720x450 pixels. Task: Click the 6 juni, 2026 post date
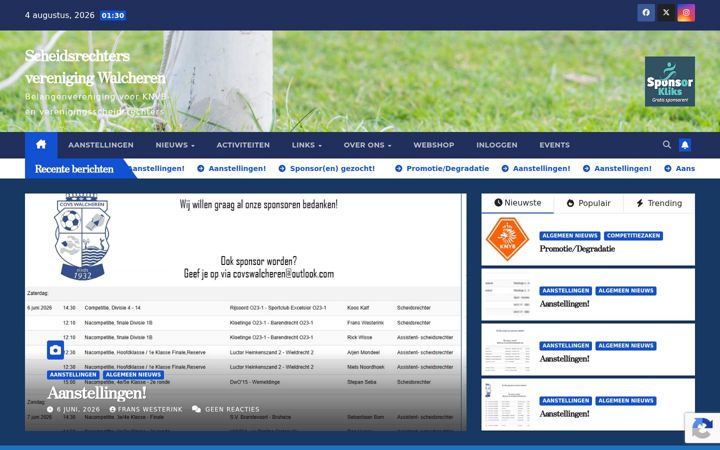coord(73,409)
